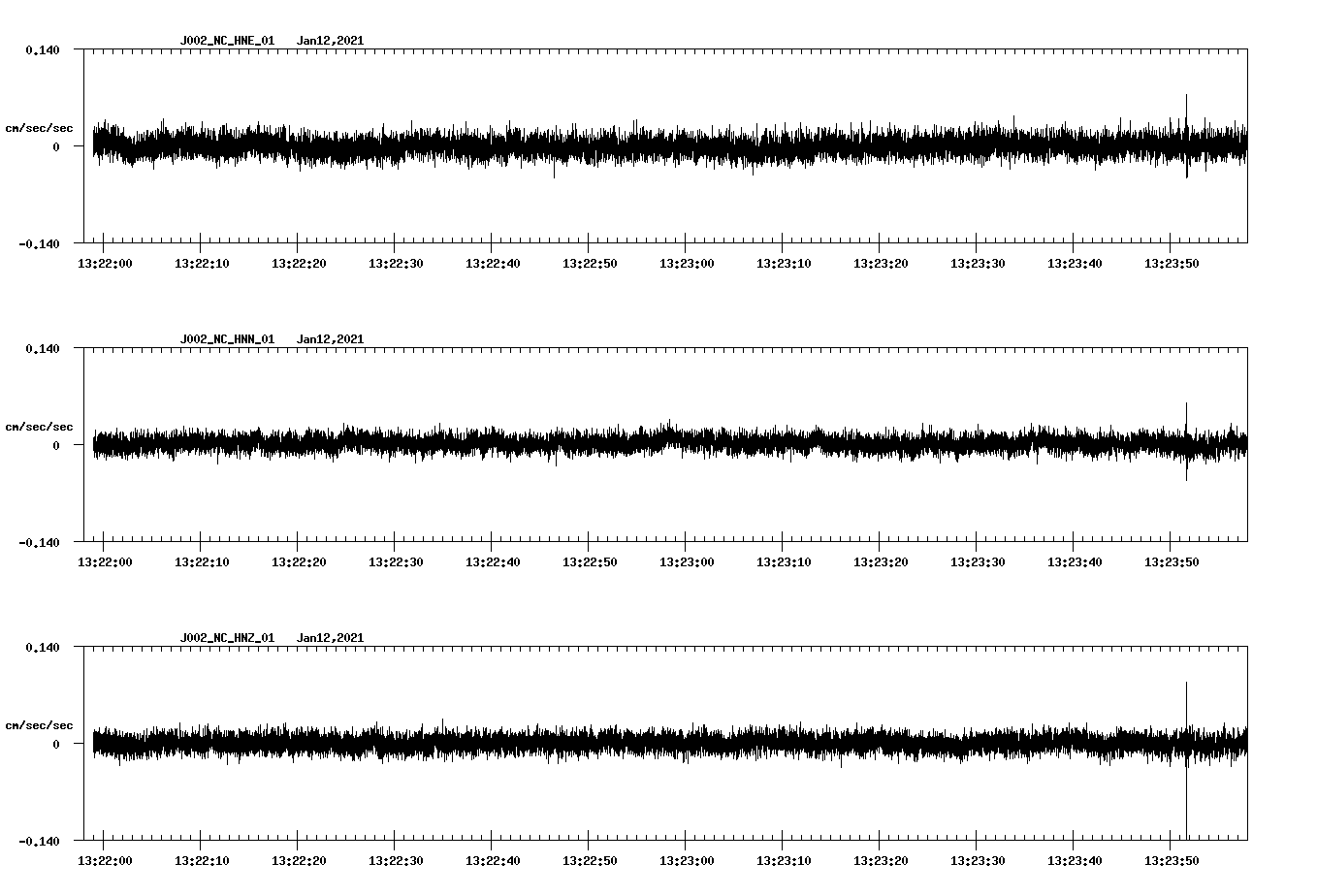This screenshot has height=896, width=1317.
Task: Click the cm/sec/sec label on bottom plot
Action: [40, 723]
